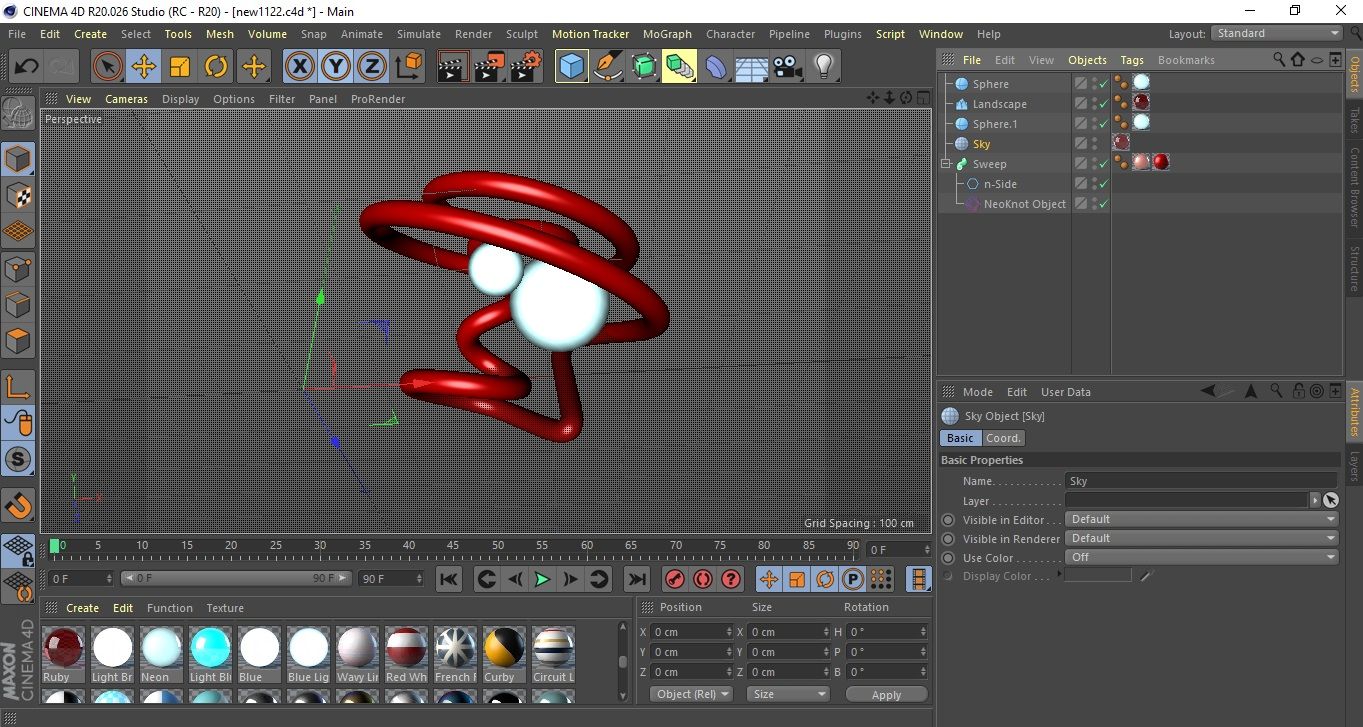Open the viewport Cameras menu
1363x727 pixels.
127,99
